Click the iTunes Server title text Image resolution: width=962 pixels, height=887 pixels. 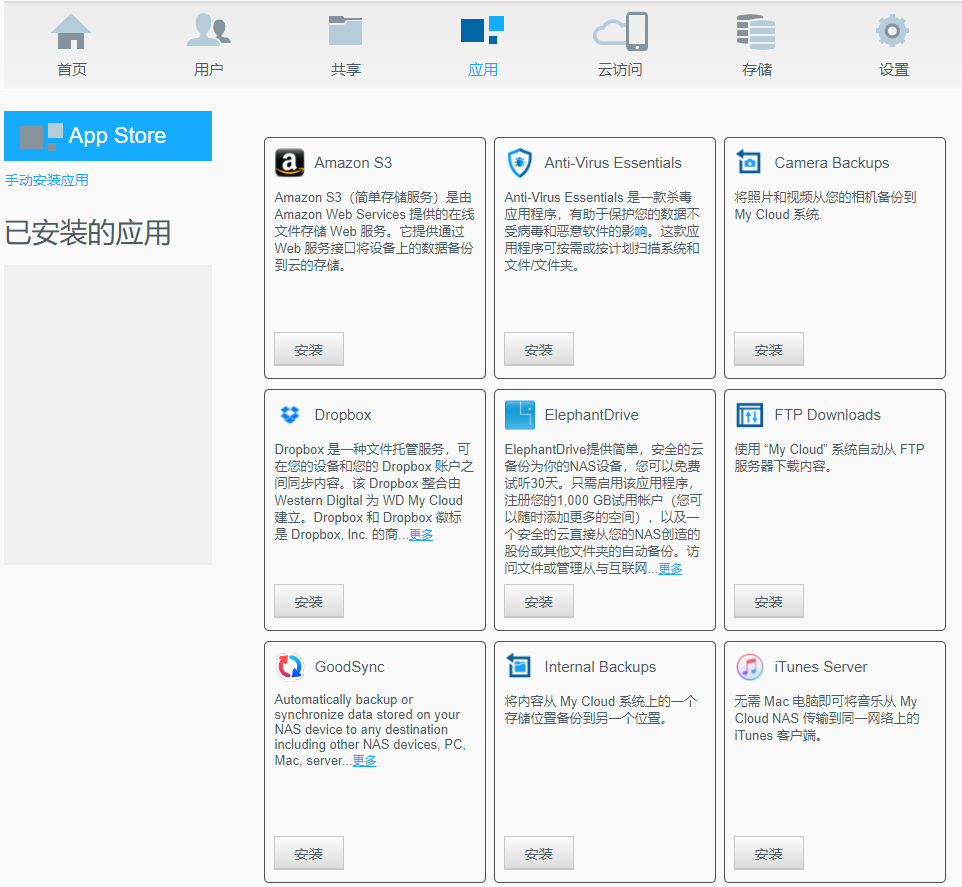pos(820,667)
